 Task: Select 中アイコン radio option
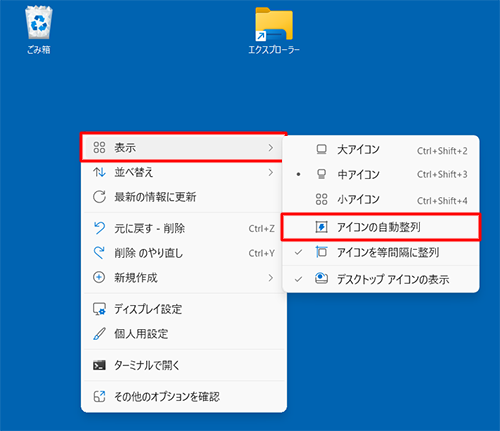pos(381,174)
